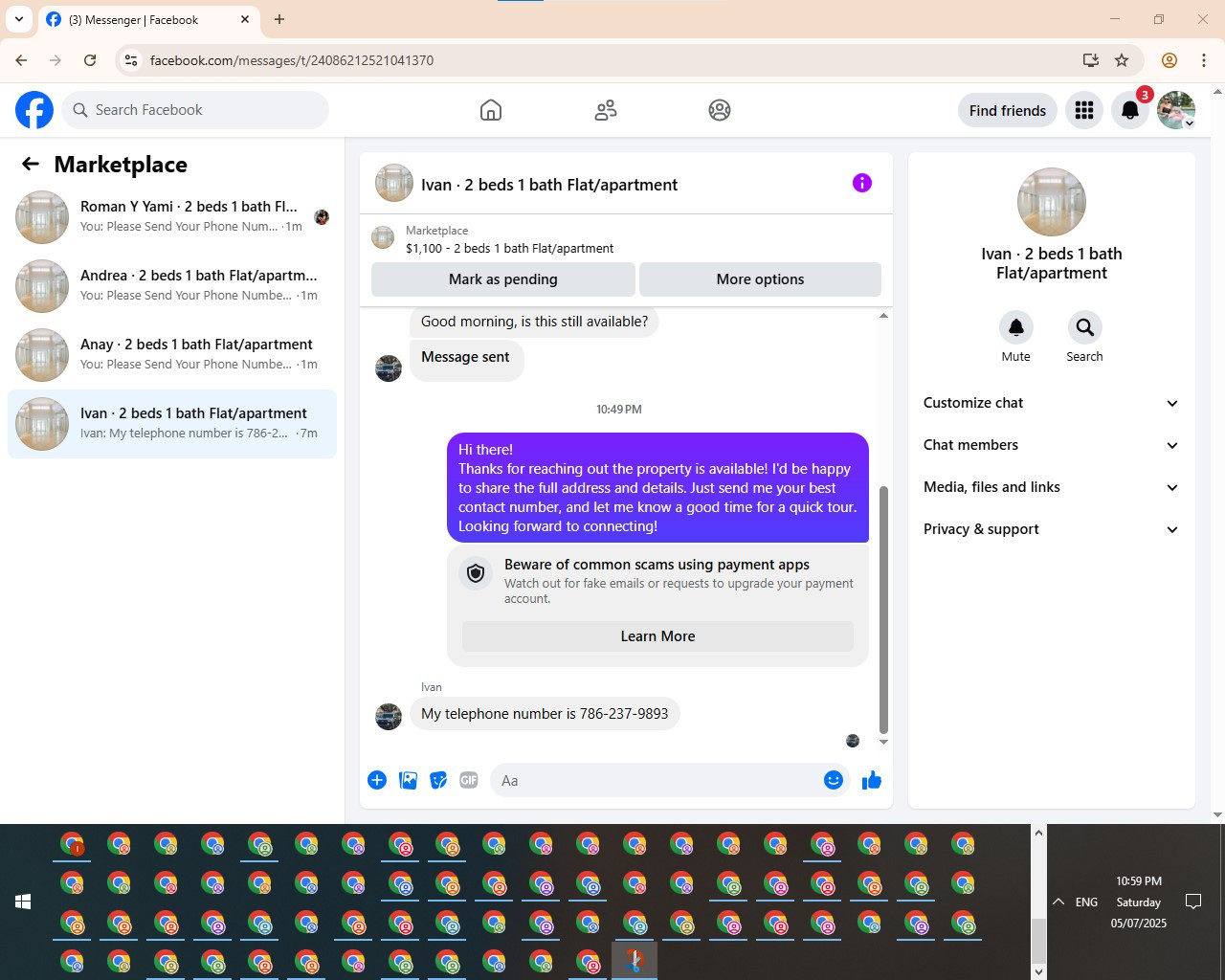Choose a sticker icon
1225x980 pixels.
[x=438, y=780]
